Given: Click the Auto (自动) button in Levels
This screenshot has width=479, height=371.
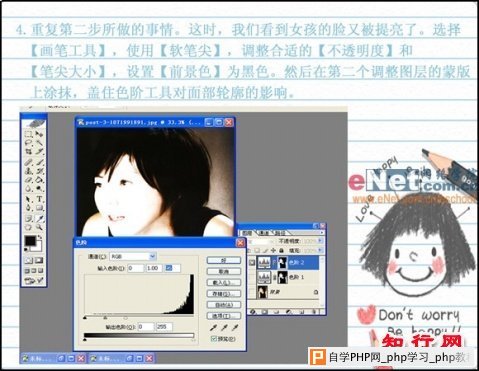Looking at the screenshot, I should tap(224, 305).
